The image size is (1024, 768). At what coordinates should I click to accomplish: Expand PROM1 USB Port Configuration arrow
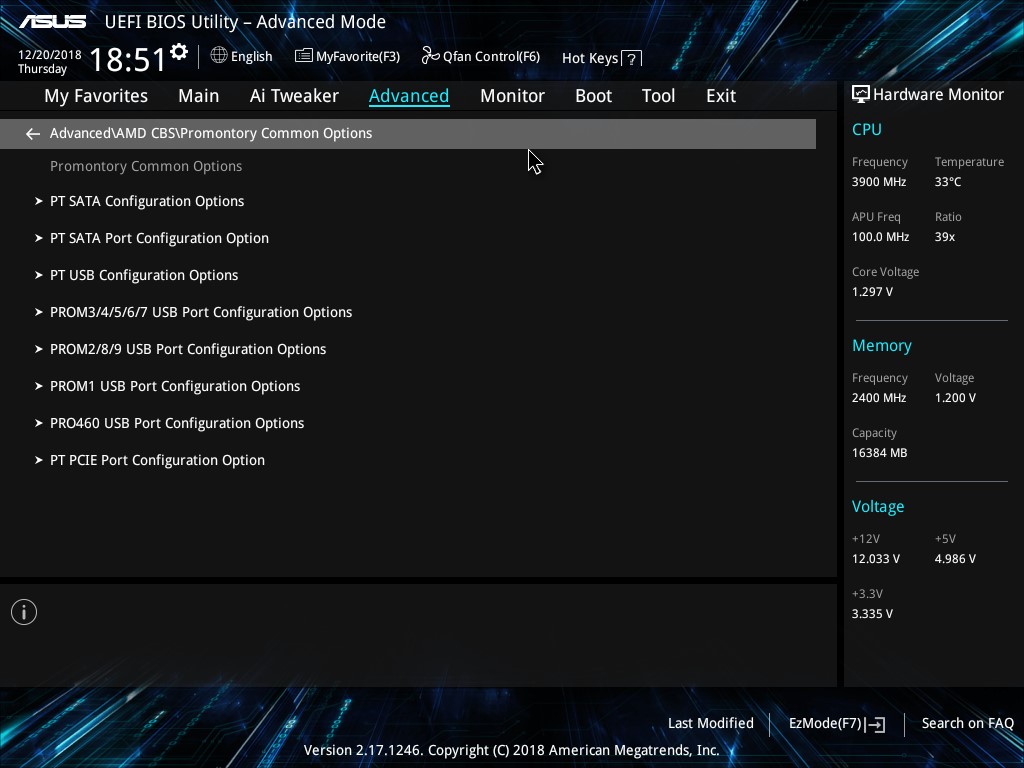pyautogui.click(x=39, y=386)
